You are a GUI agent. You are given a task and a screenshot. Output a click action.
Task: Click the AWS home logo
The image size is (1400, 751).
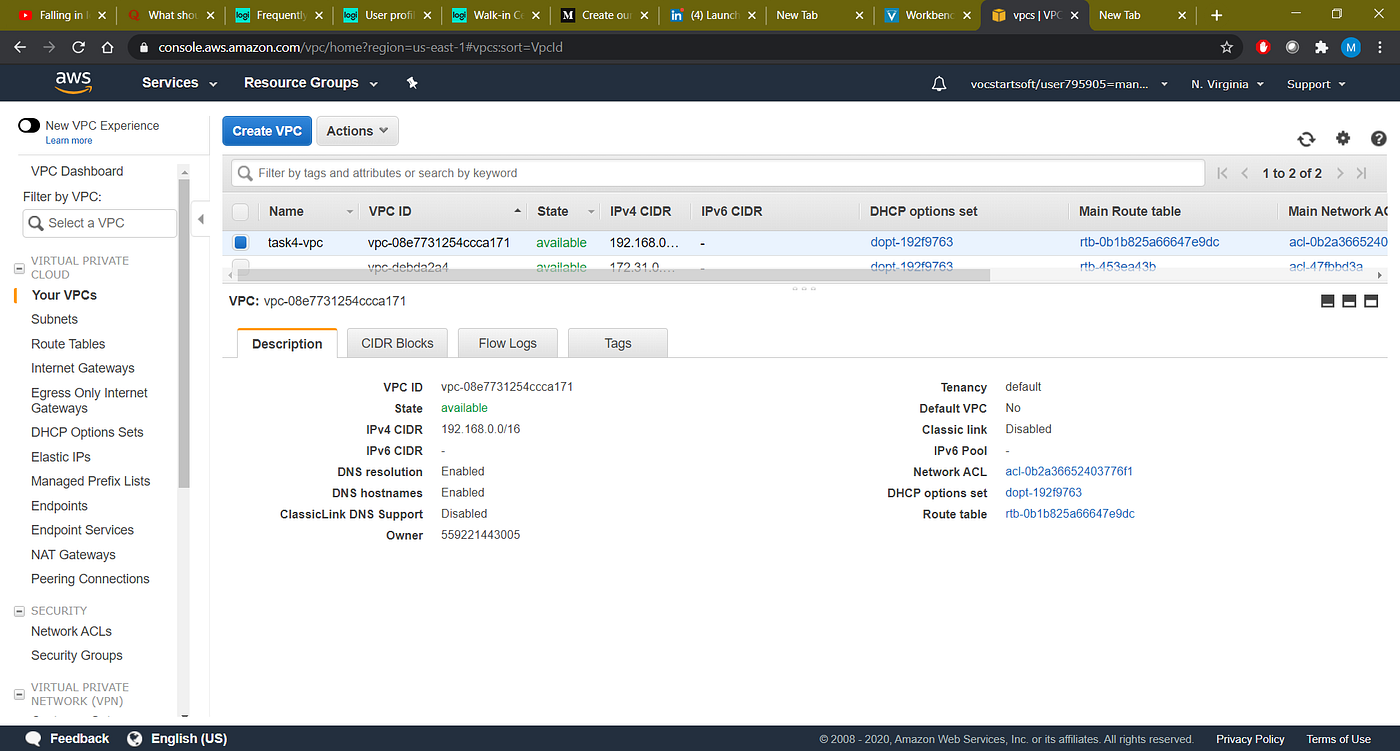click(x=73, y=82)
